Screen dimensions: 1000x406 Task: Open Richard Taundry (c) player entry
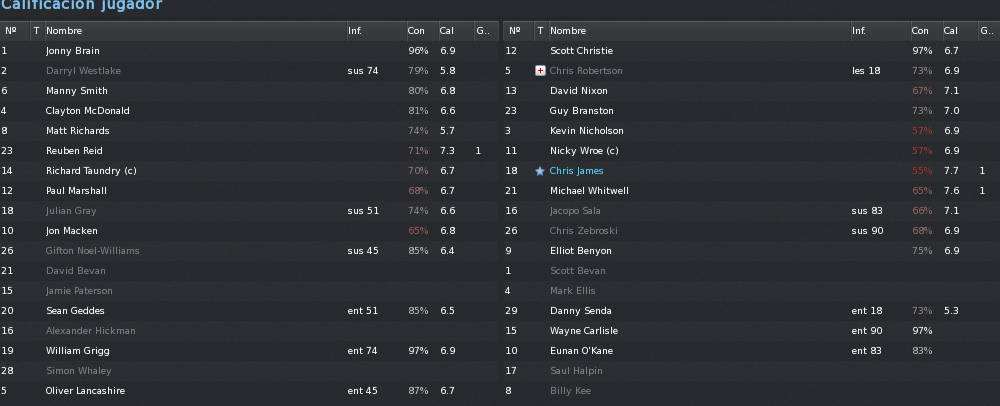pyautogui.click(x=91, y=171)
